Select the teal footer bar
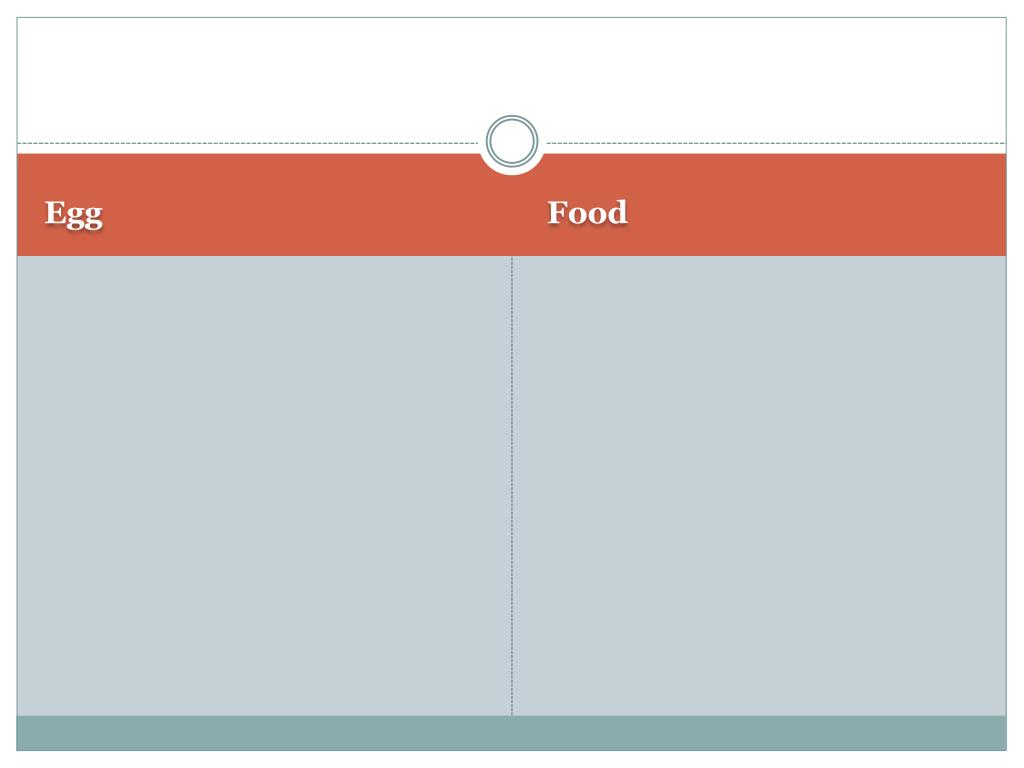The width and height of the screenshot is (1024, 768). coord(511,733)
